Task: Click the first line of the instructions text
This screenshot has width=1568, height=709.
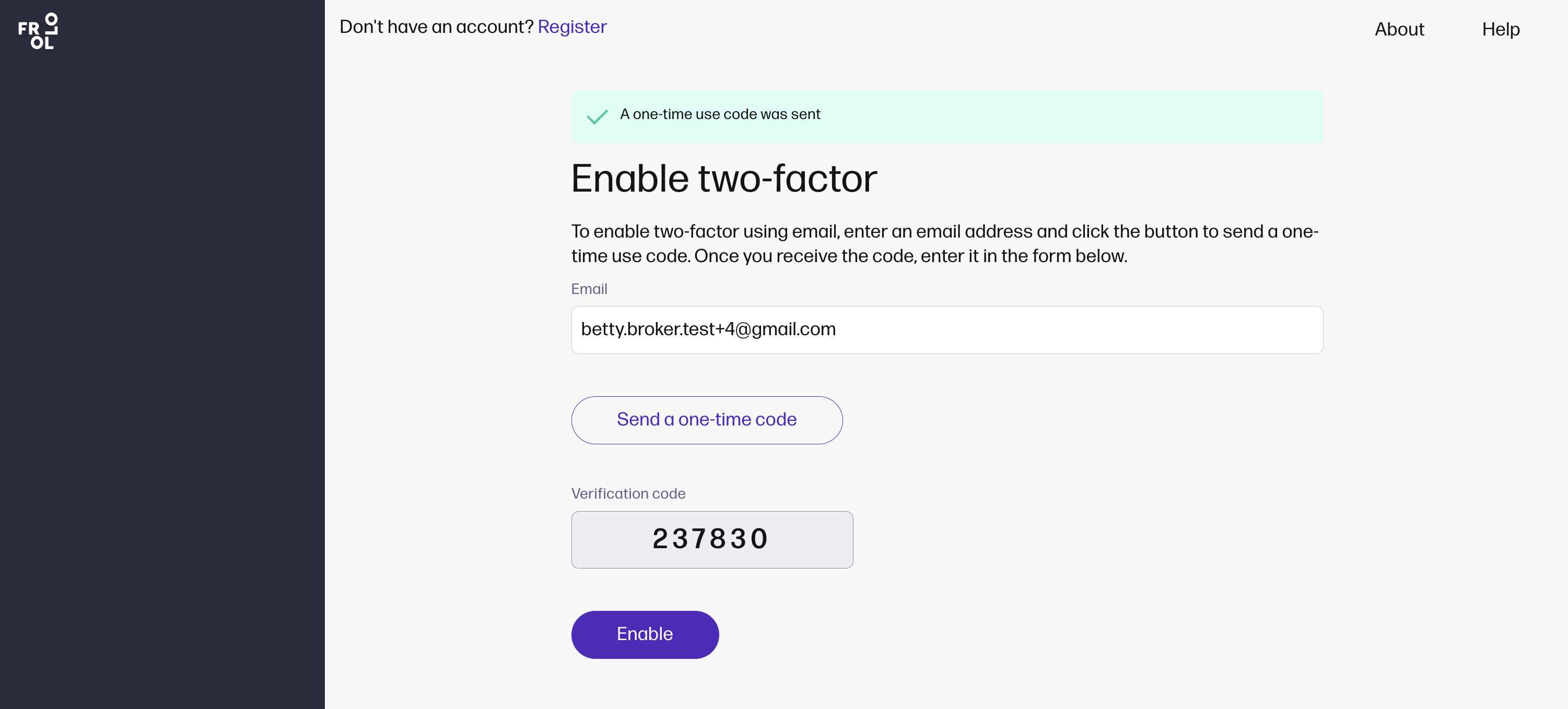Action: 944,232
